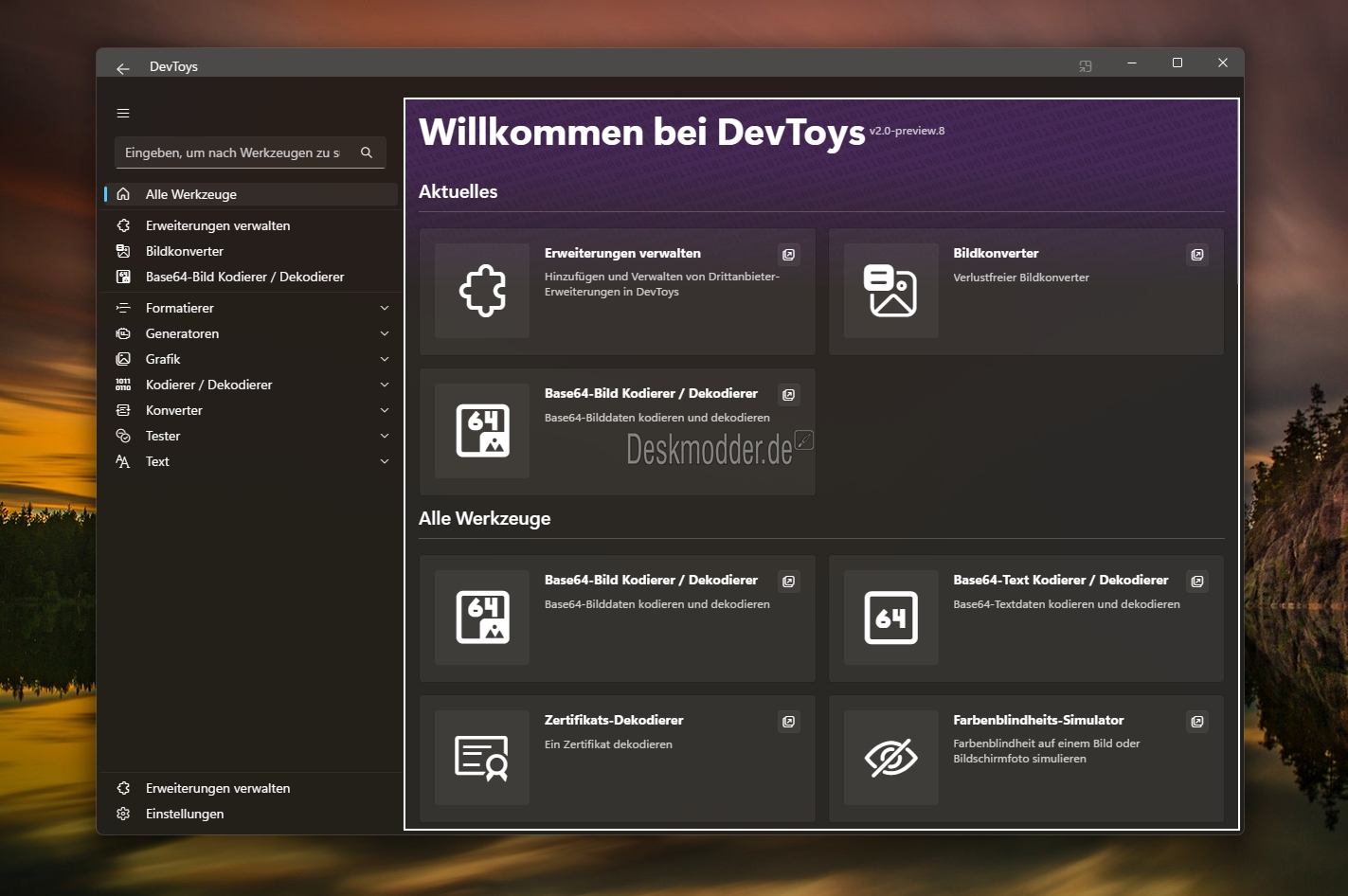Open Farbenblindheits-Simulator in new window
The image size is (1348, 896).
1197,722
